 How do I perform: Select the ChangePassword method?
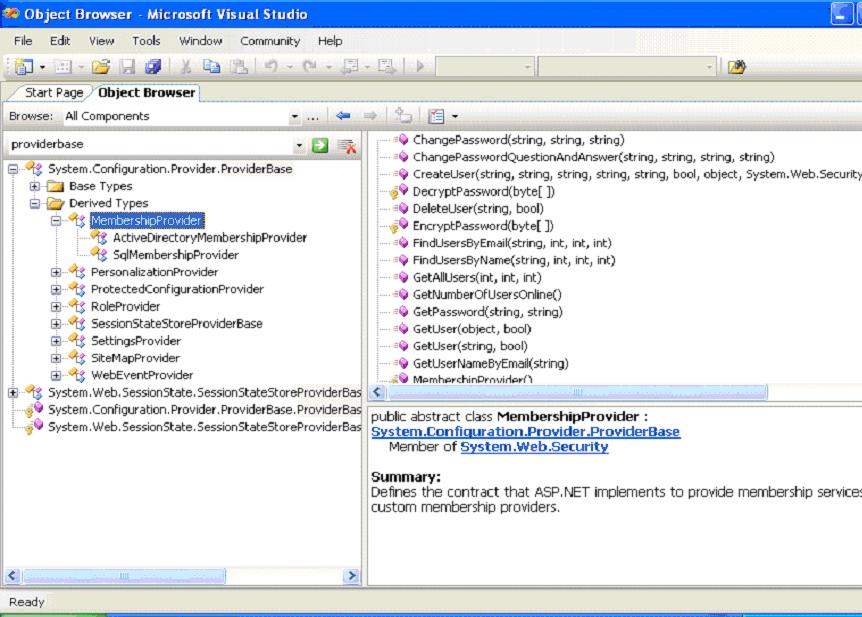click(518, 140)
